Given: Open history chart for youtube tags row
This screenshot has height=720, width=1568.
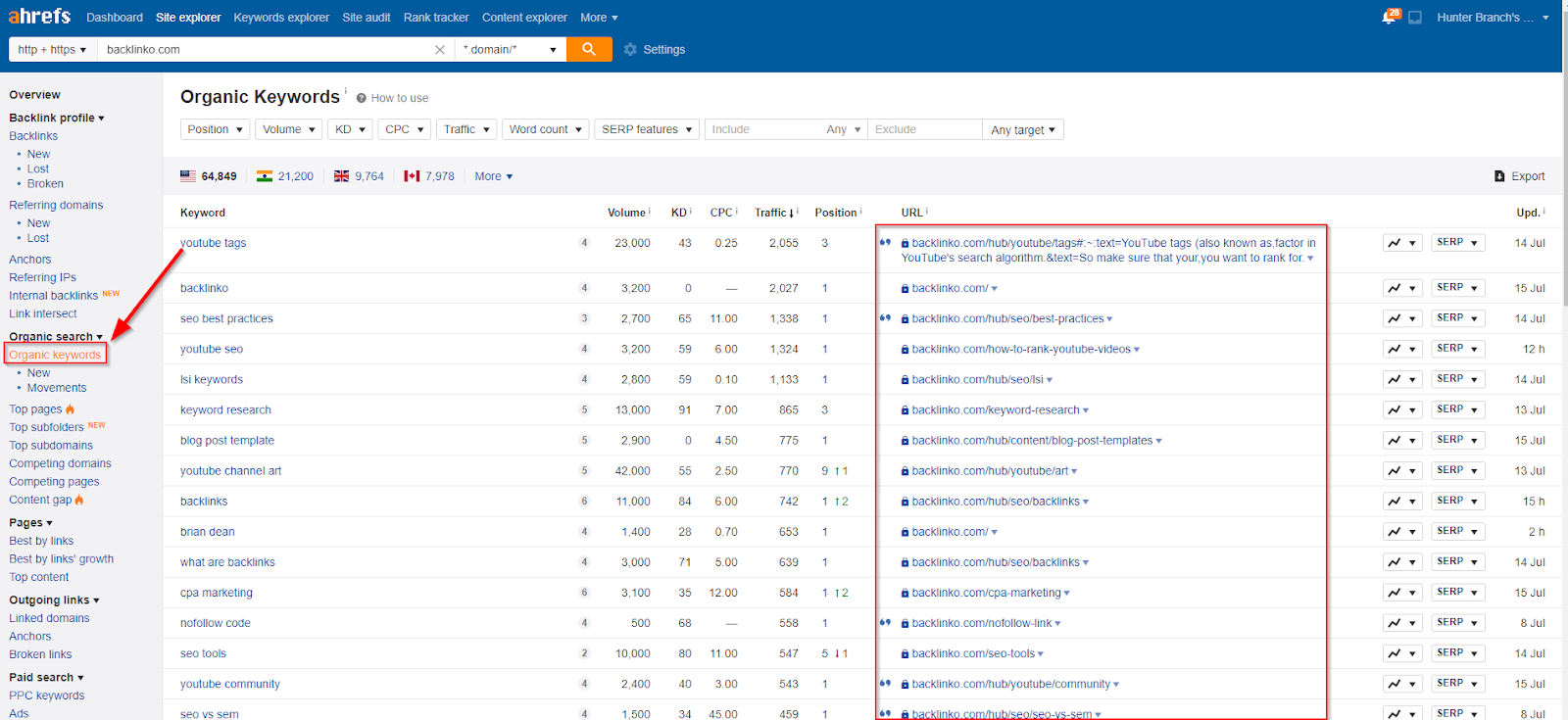Looking at the screenshot, I should click(1402, 243).
